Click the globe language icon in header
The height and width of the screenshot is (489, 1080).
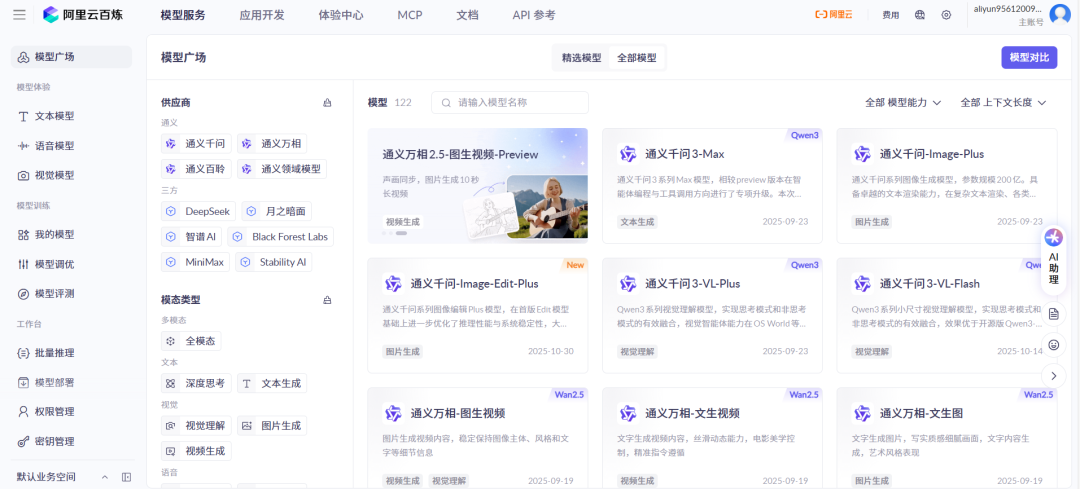(x=920, y=15)
